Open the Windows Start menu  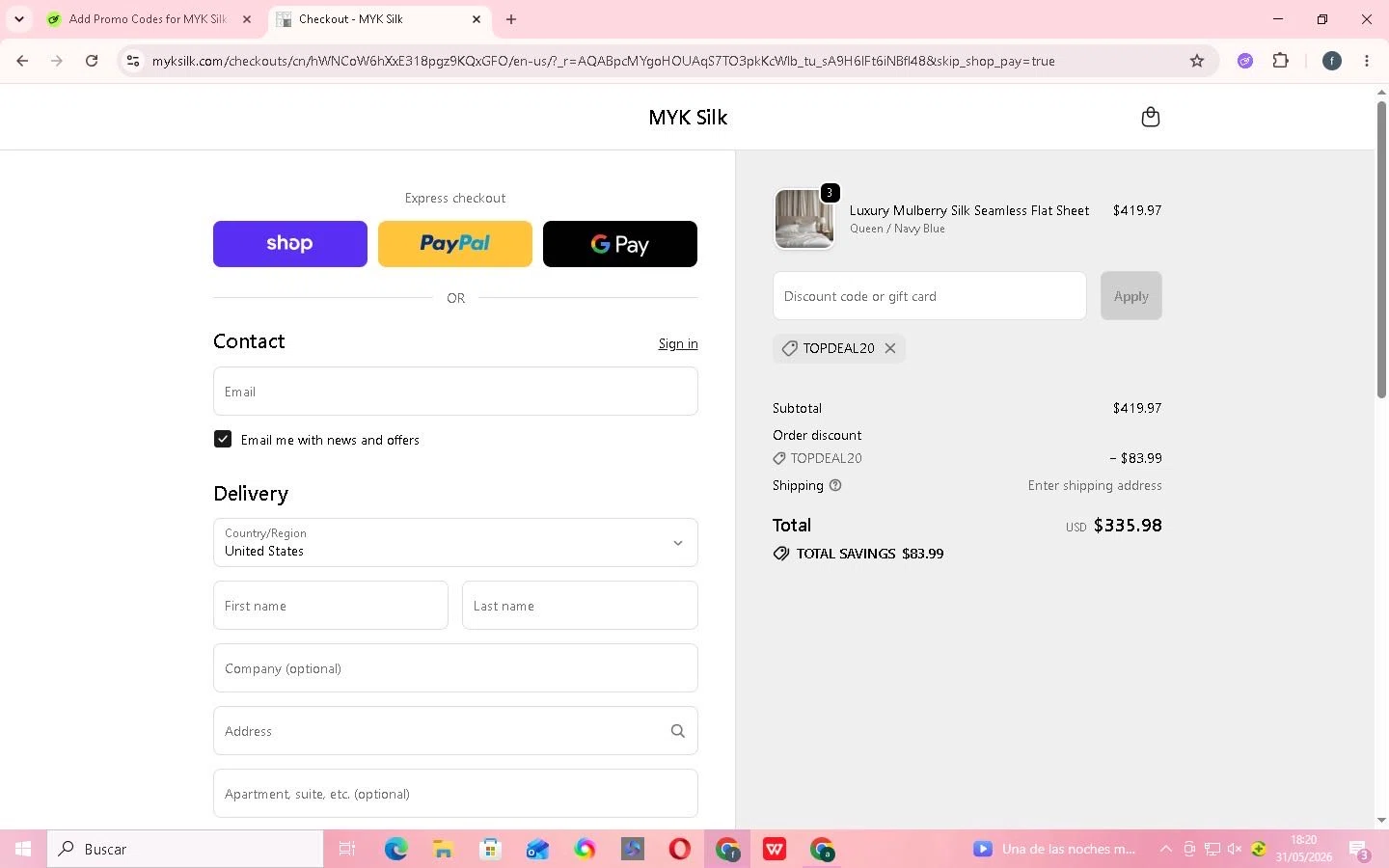point(23,849)
